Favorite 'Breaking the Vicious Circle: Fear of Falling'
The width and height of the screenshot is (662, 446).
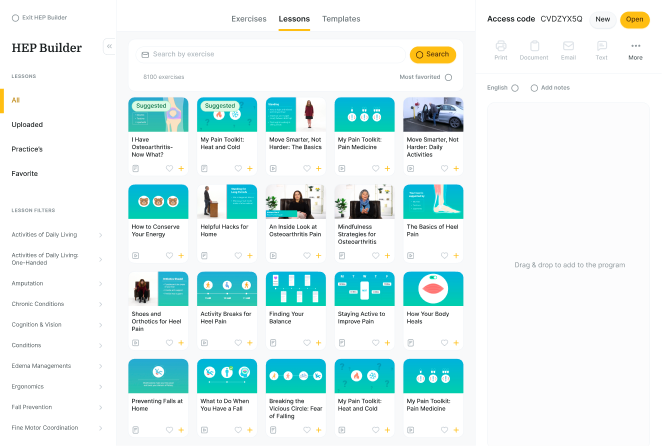307,430
